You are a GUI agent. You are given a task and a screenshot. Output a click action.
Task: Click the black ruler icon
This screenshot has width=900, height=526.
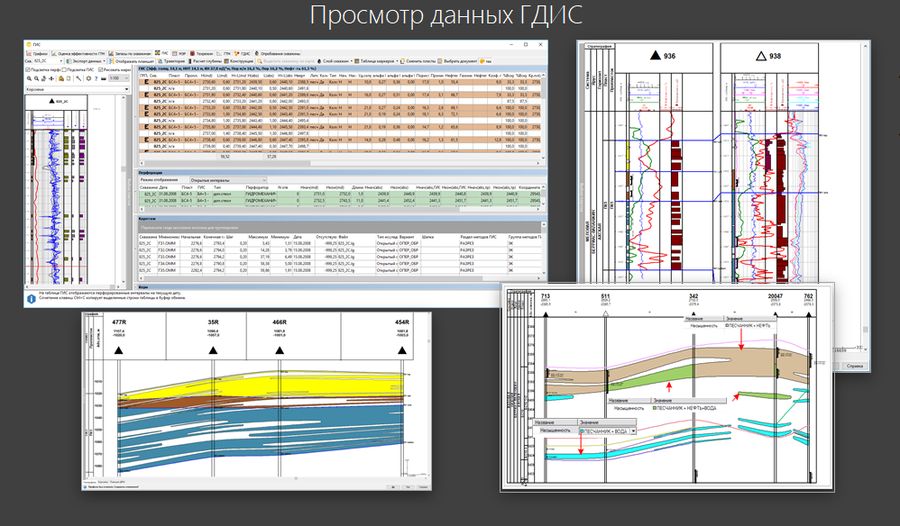(x=103, y=79)
